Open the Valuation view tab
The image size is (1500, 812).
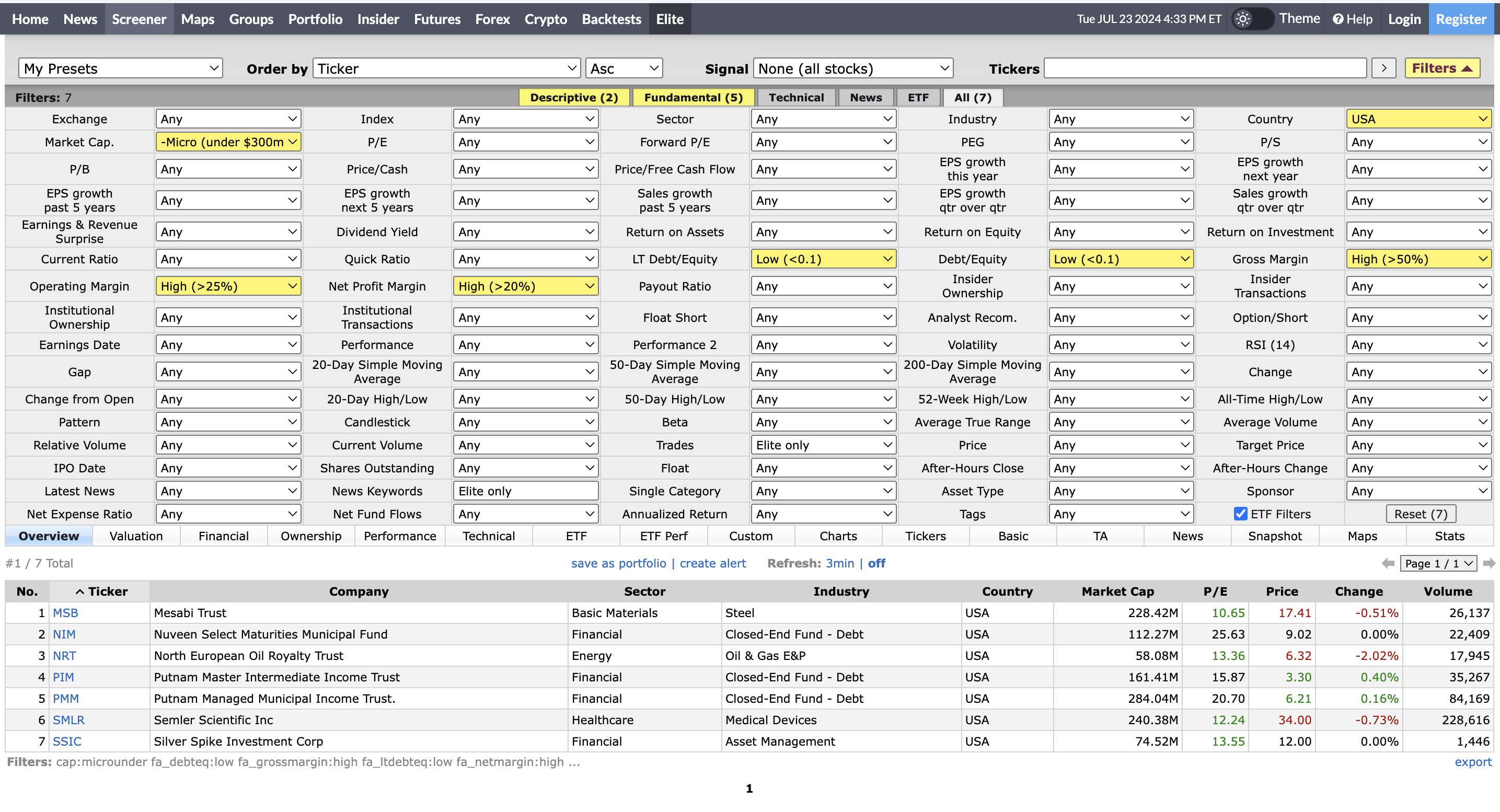(x=136, y=536)
